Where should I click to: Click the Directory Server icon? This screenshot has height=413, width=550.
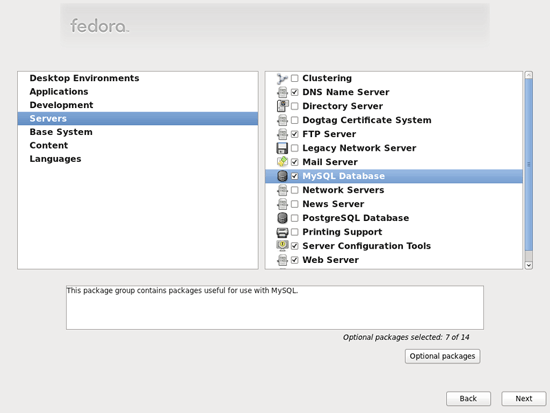point(282,106)
